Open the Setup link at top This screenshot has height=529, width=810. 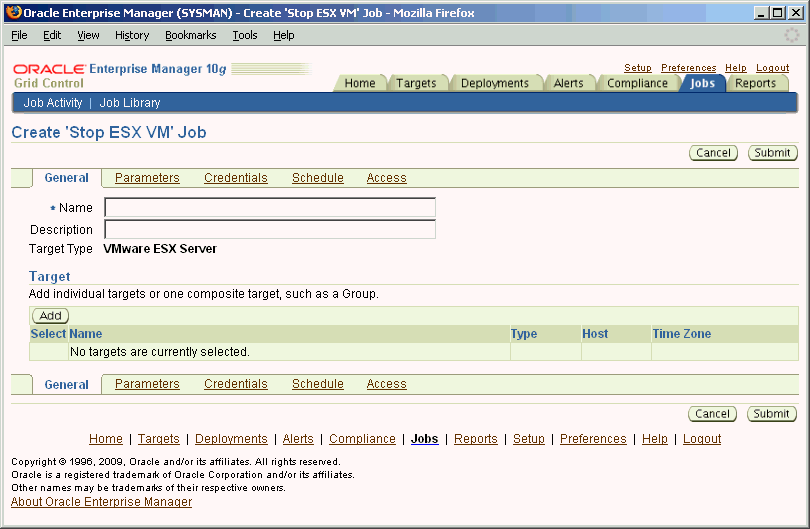pyautogui.click(x=638, y=68)
